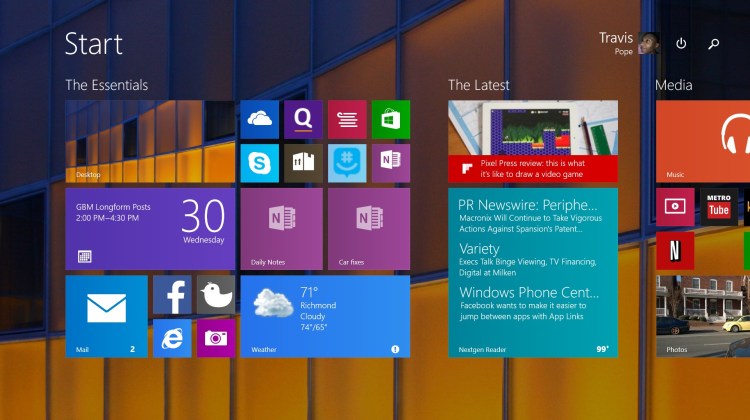
Task: Click the search magnifier icon
Action: coord(714,44)
